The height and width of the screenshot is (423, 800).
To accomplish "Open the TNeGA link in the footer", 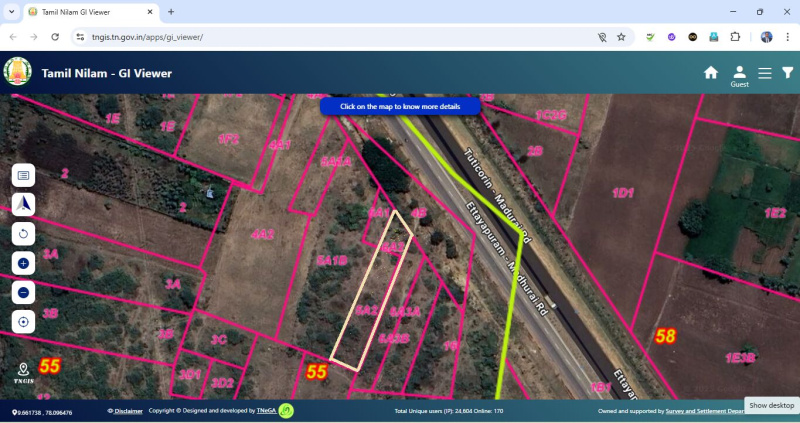I will (x=266, y=411).
